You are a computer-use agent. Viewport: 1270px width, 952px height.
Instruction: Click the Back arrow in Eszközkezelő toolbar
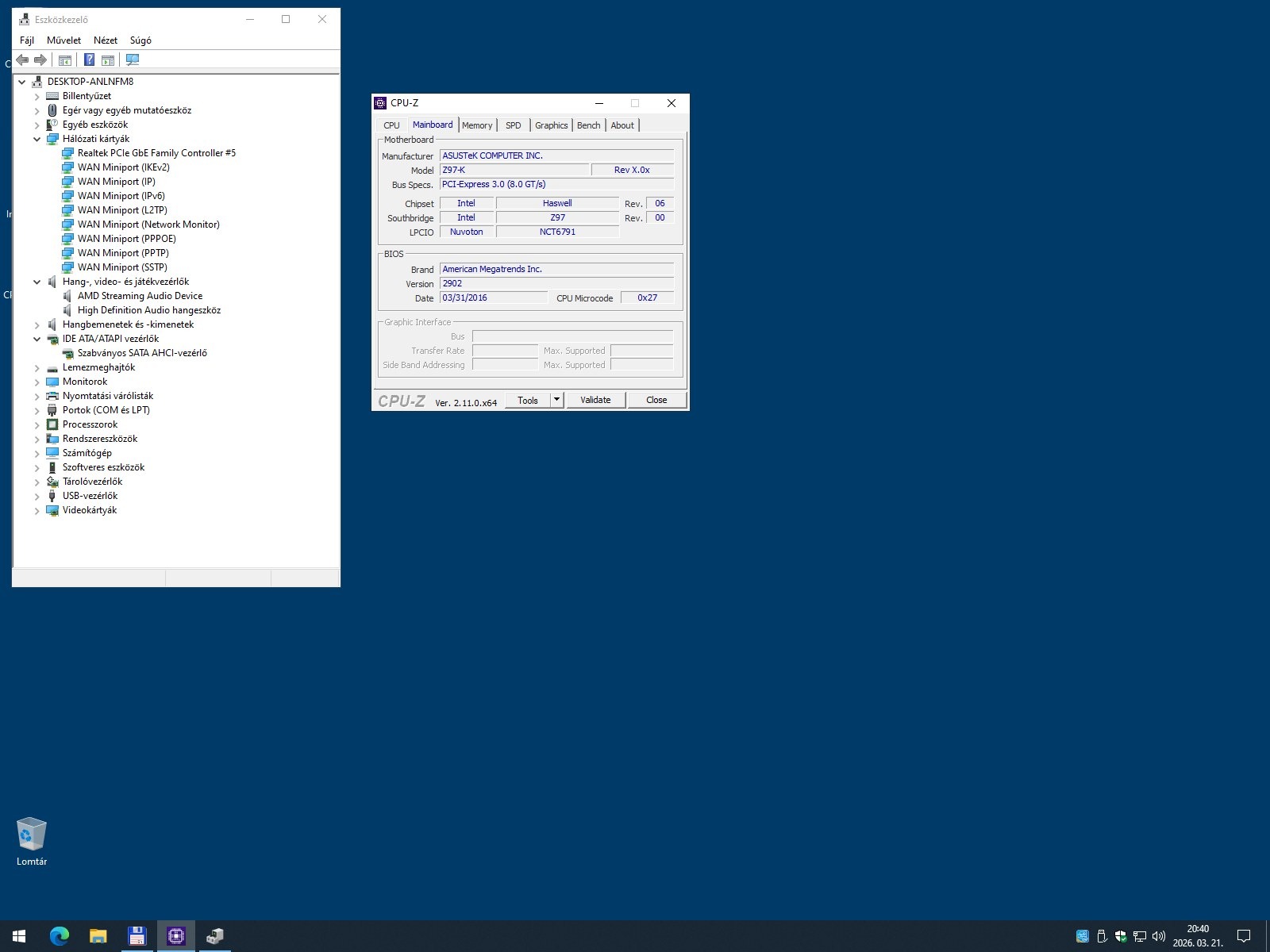click(22, 60)
